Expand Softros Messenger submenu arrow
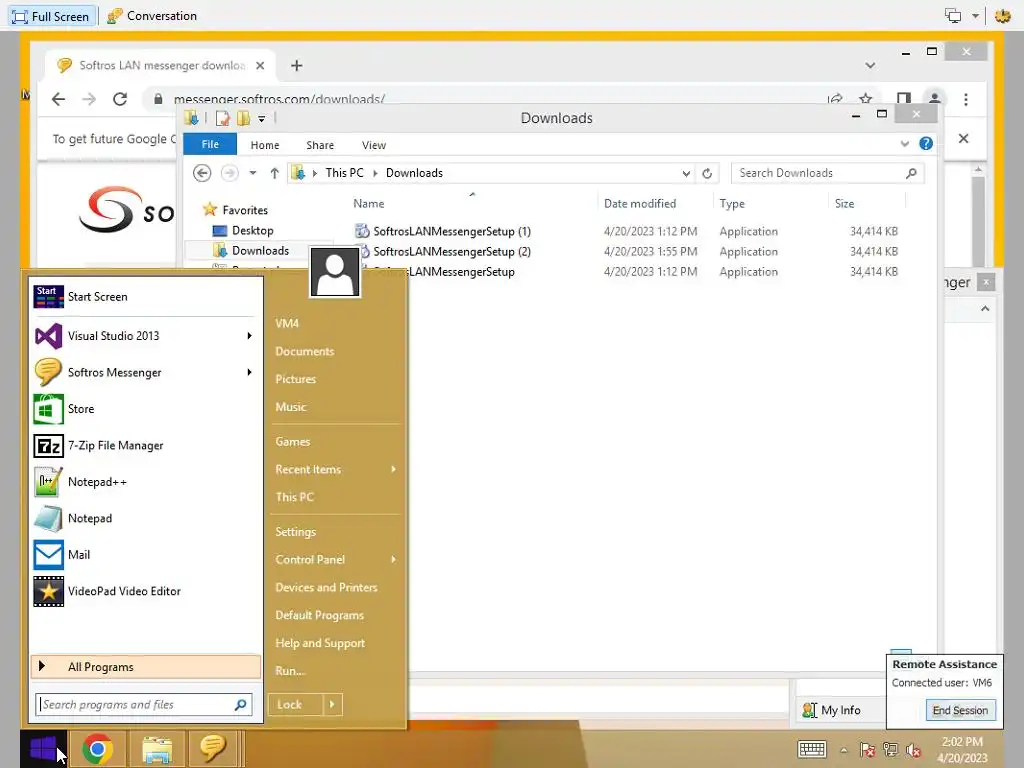This screenshot has height=768, width=1024. (249, 372)
